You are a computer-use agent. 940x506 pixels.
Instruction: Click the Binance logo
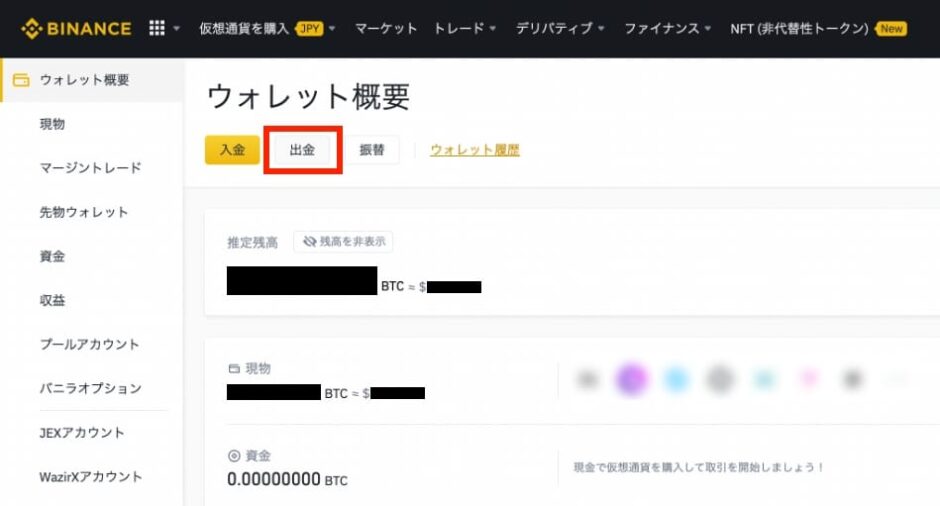[x=76, y=28]
